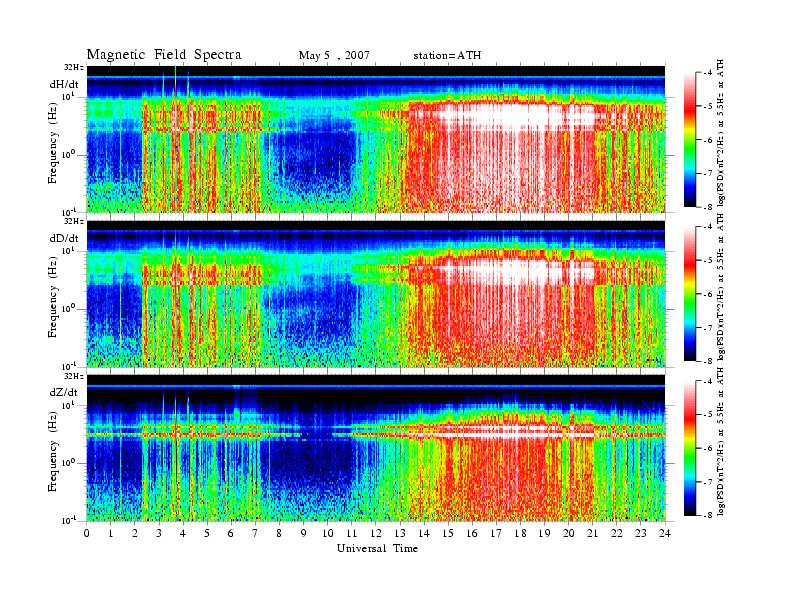Click hour 18 on the time axis
The width and height of the screenshot is (792, 612).
pyautogui.click(x=520, y=533)
